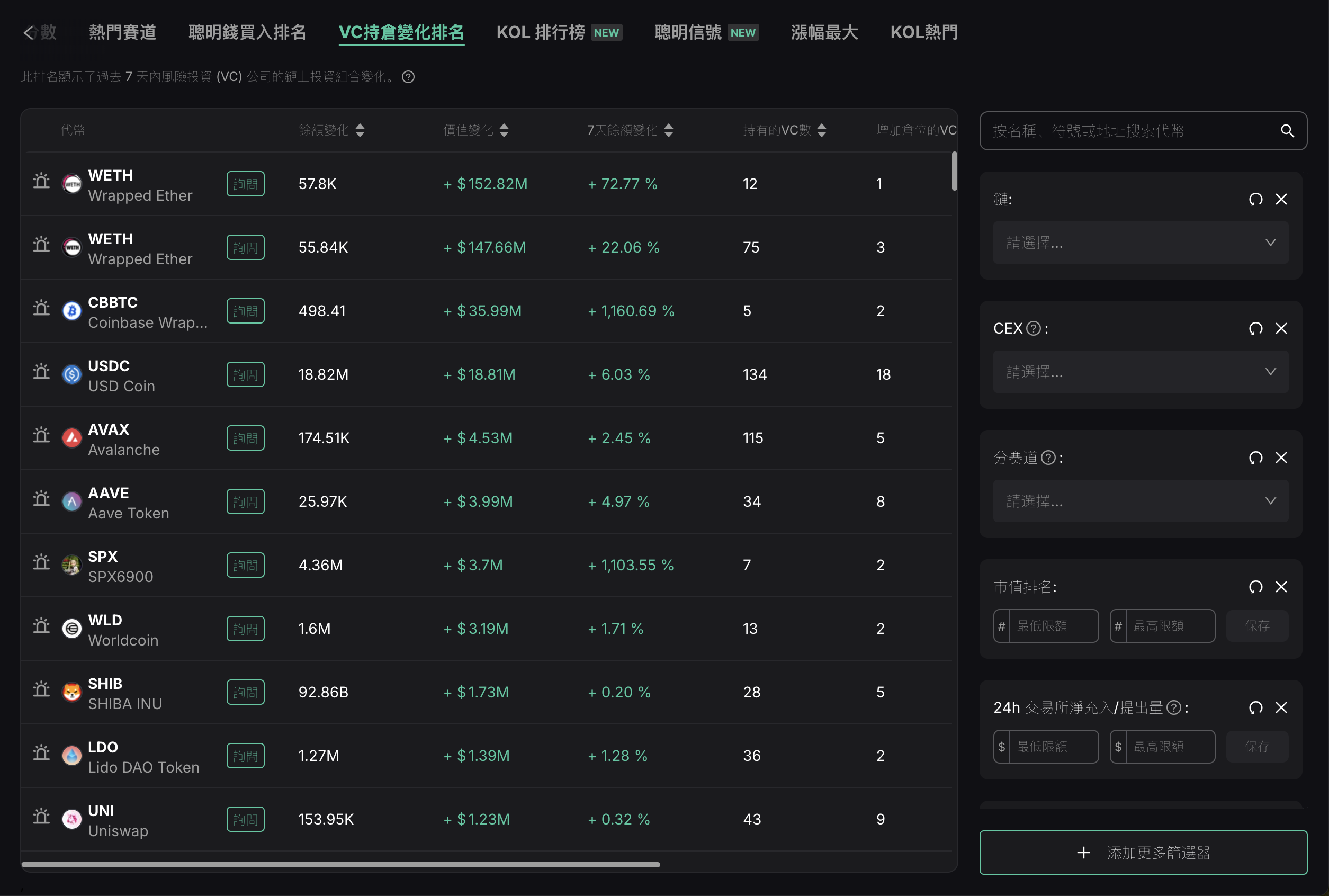Switch to KOL 排行榜 tab
Image resolution: width=1329 pixels, height=896 pixels.
tap(540, 33)
